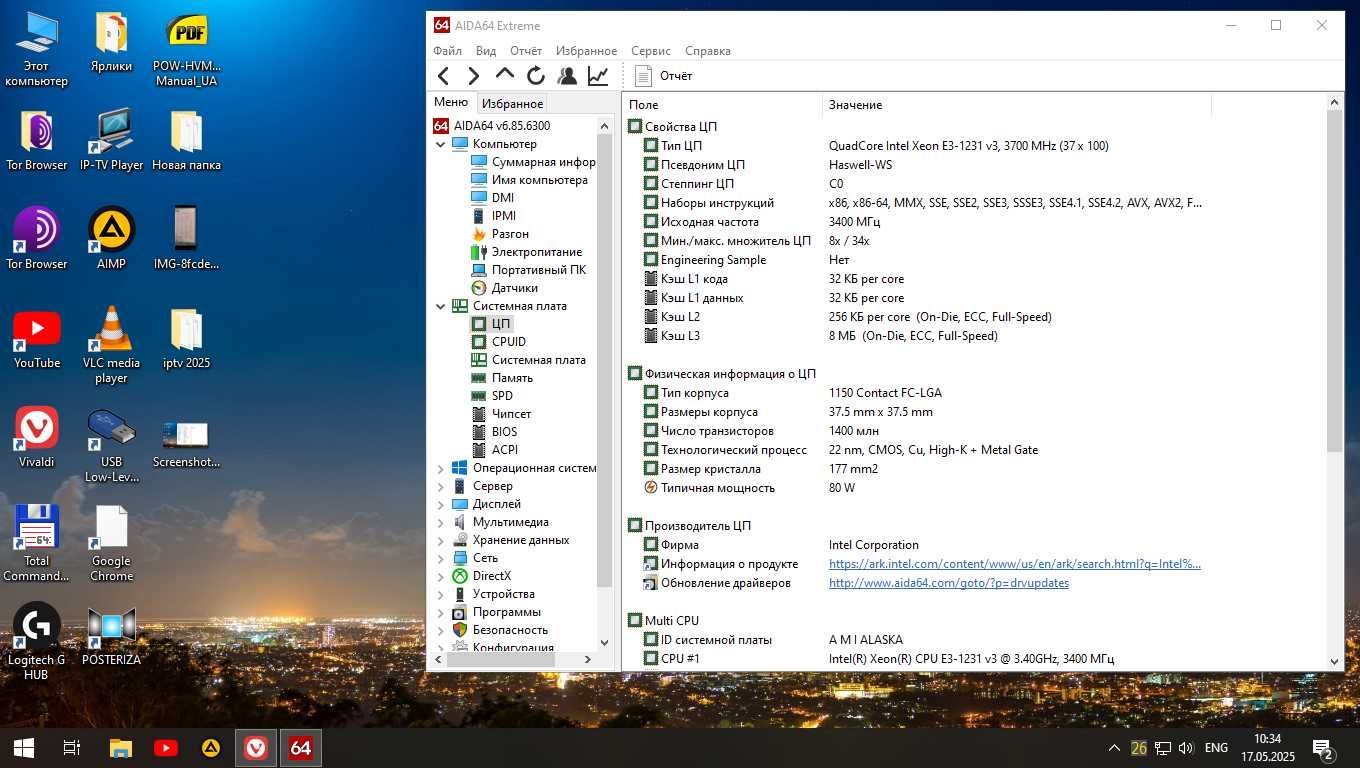The height and width of the screenshot is (768, 1360).
Task: Open Файл menu
Action: (x=447, y=51)
